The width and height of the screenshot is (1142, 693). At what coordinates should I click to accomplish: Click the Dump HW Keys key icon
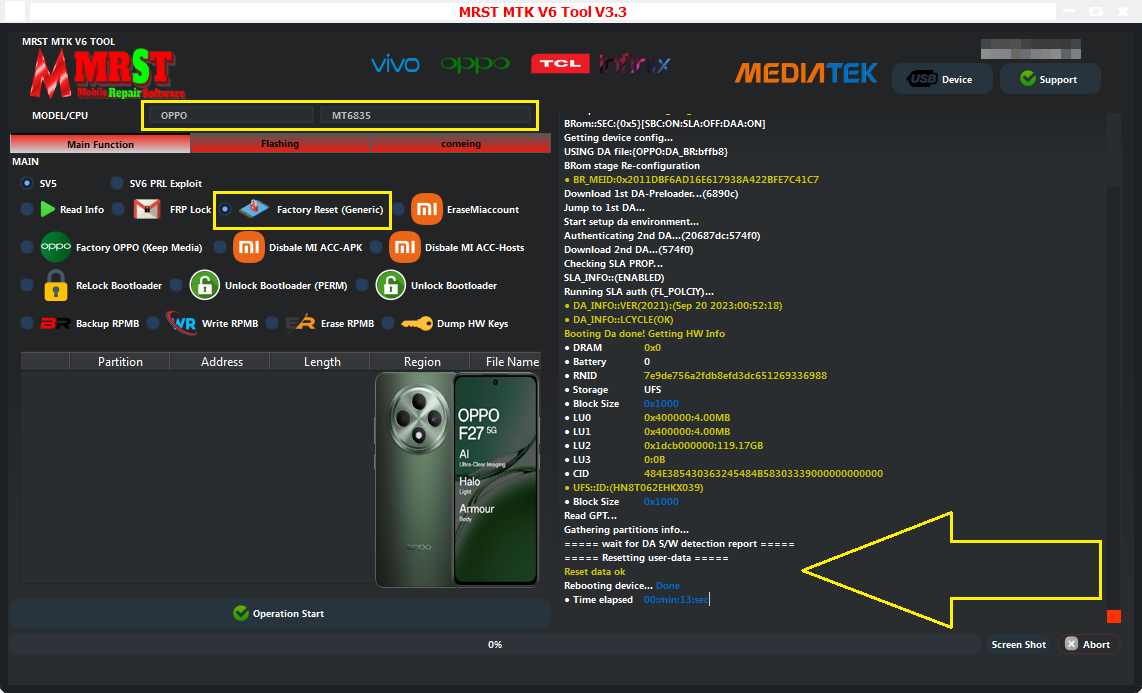[416, 323]
